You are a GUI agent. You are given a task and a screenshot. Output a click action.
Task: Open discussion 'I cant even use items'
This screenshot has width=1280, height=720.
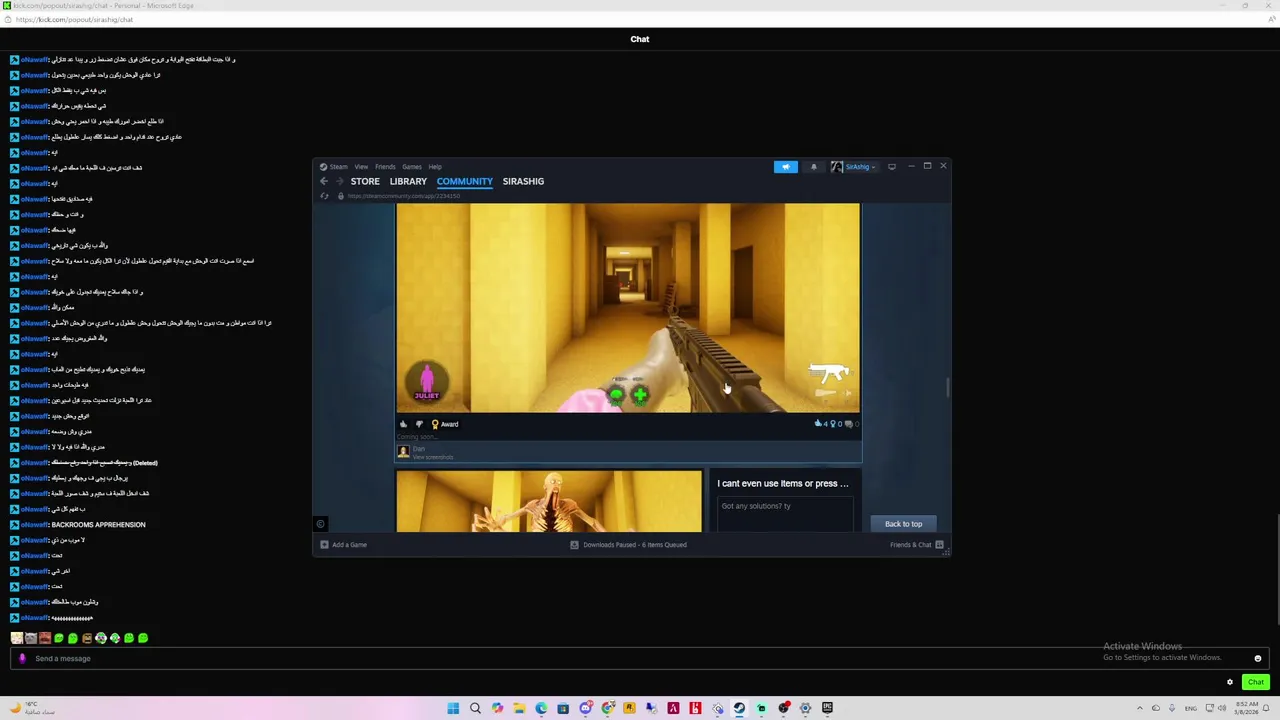pos(783,484)
